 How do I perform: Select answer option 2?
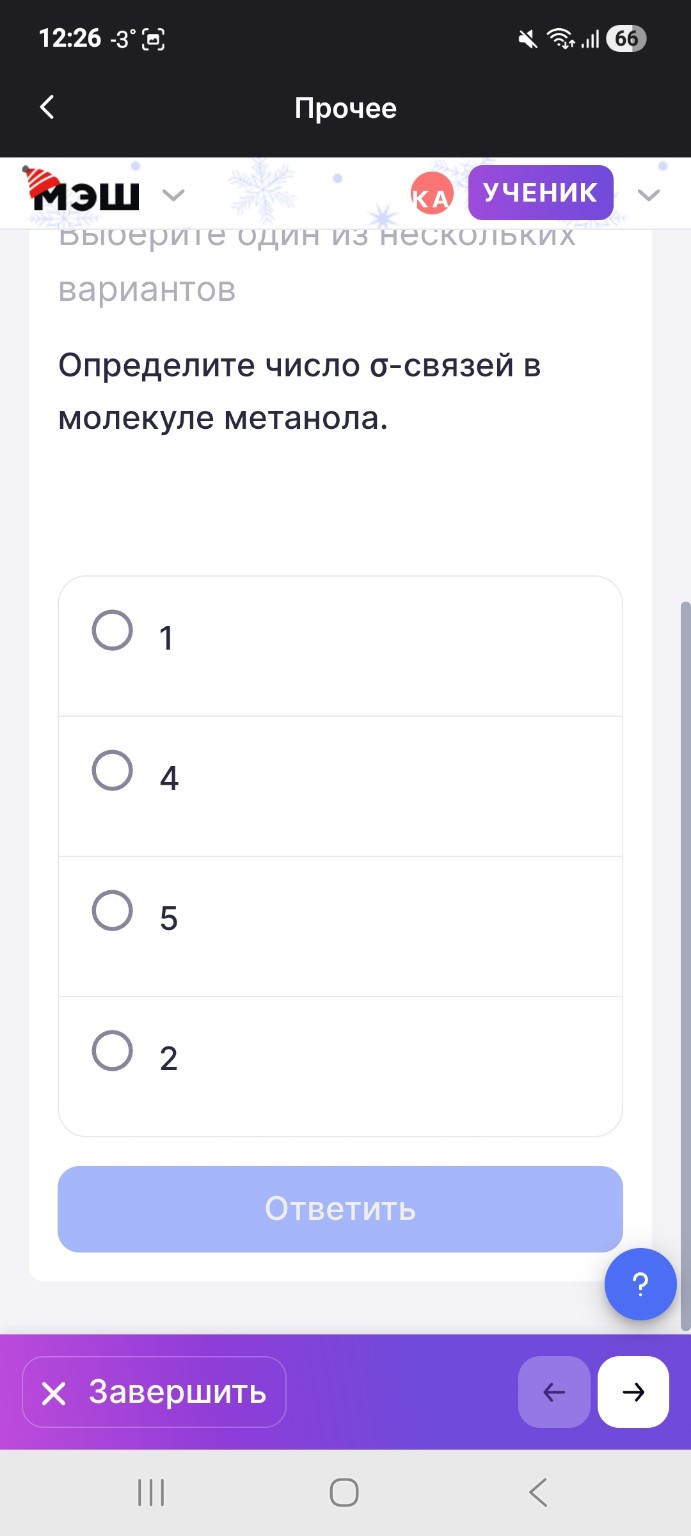pos(113,1050)
